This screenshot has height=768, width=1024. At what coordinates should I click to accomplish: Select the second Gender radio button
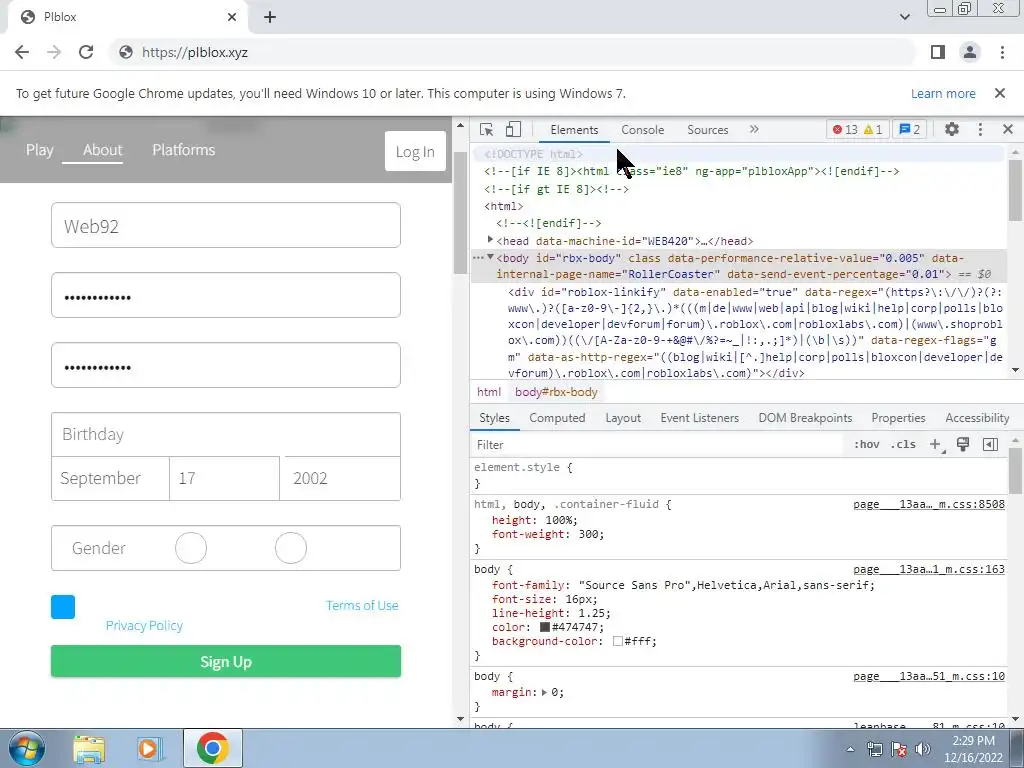tap(291, 548)
